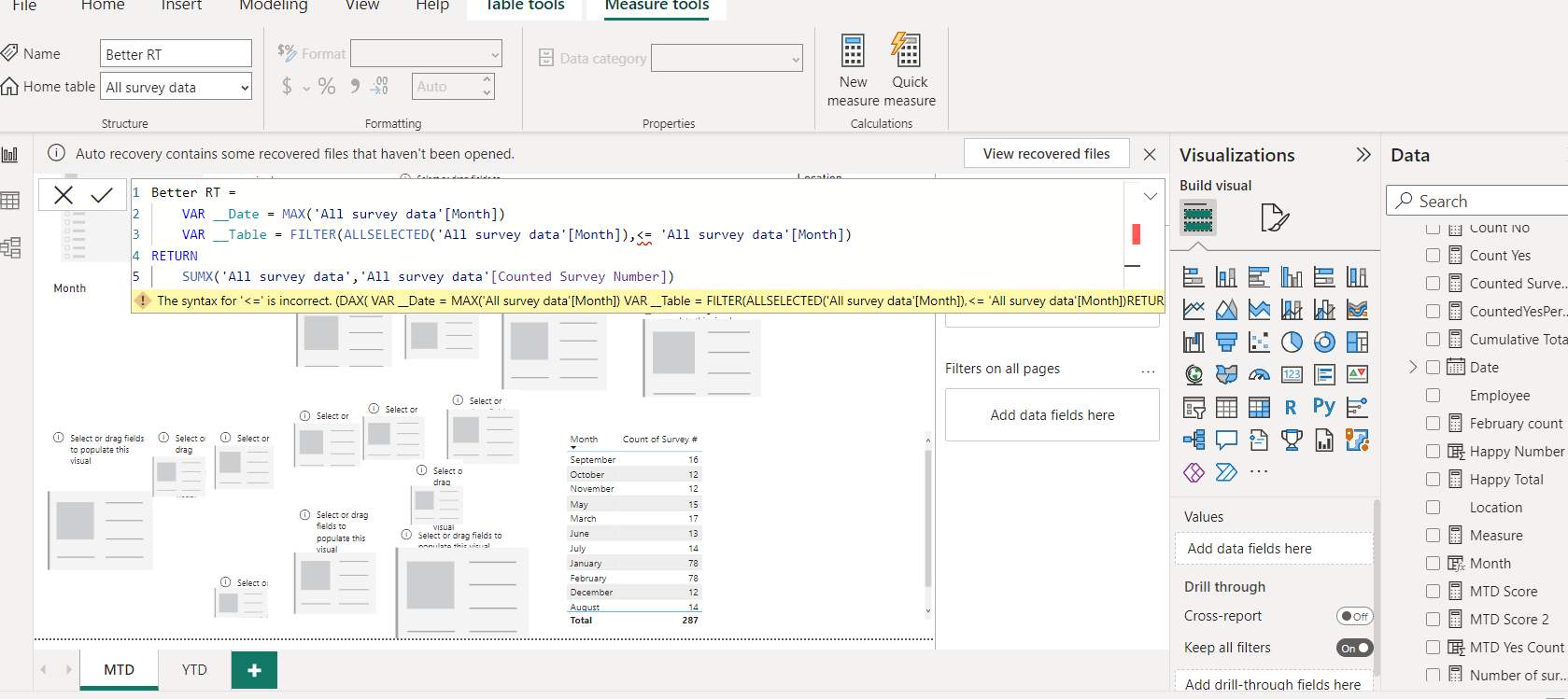Choose the scatter chart visual
Image resolution: width=1568 pixels, height=699 pixels.
coord(1259,342)
